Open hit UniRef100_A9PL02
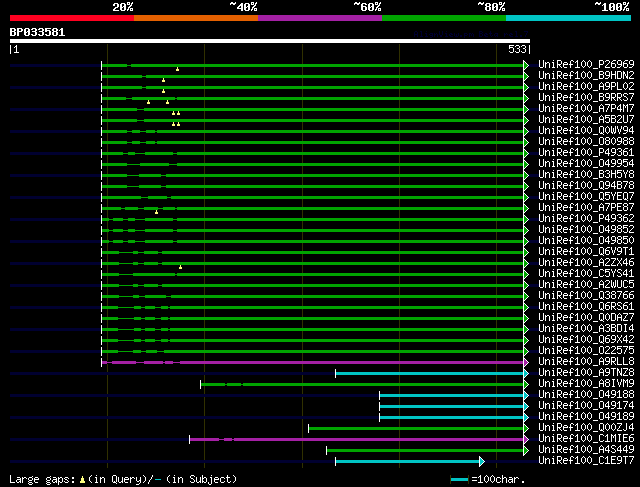 coord(586,86)
